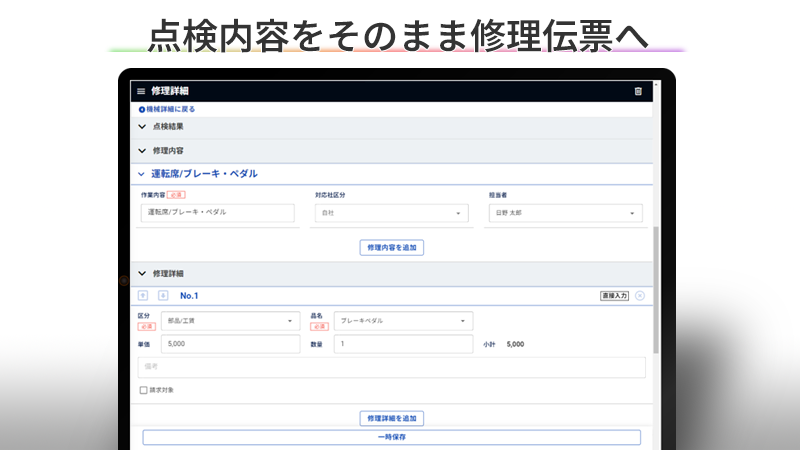The width and height of the screenshot is (800, 450).
Task: Click the 単価 input field
Action: [230, 344]
